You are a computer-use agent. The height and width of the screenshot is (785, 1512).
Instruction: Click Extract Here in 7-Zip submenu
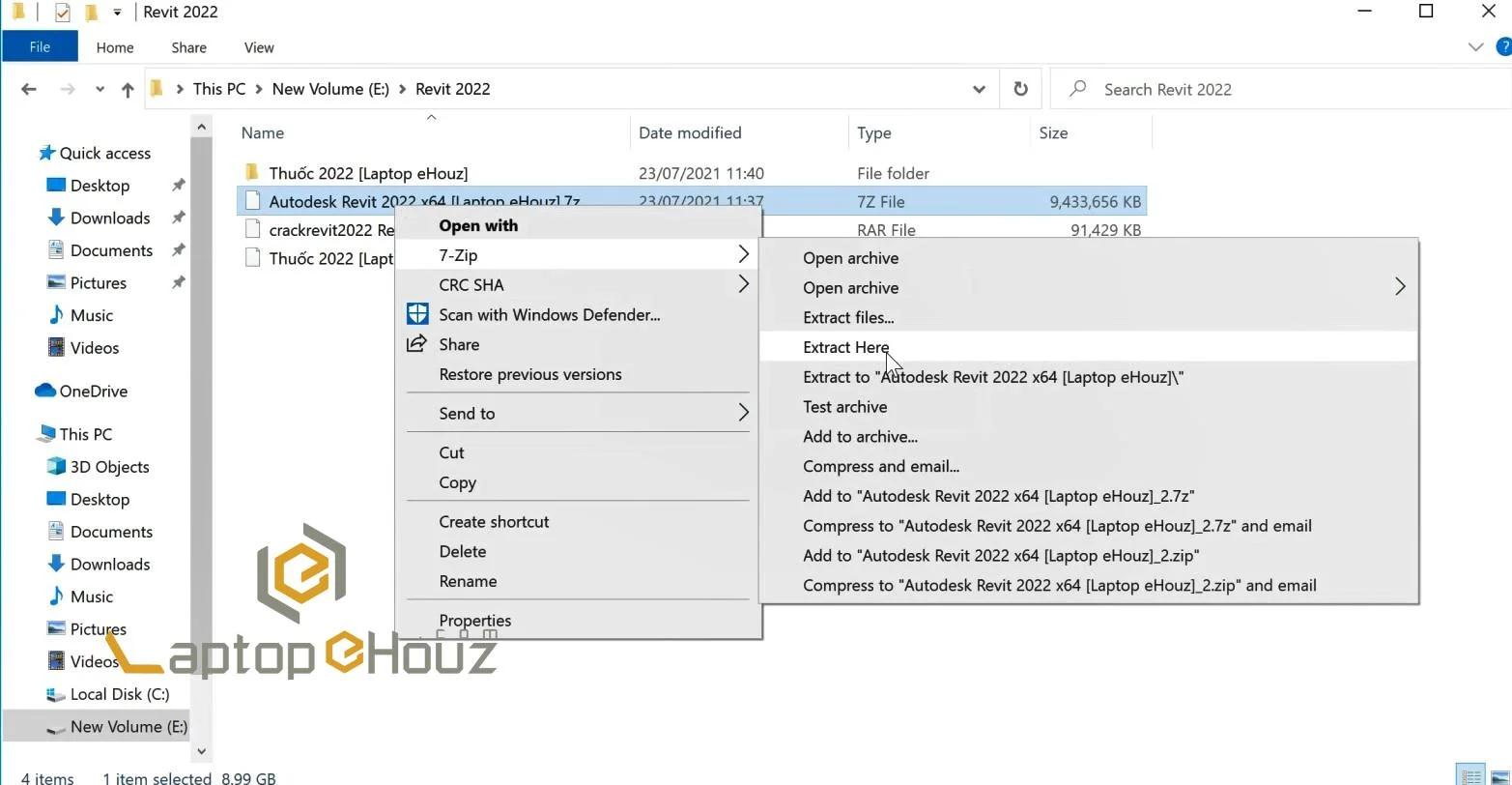click(x=1089, y=347)
